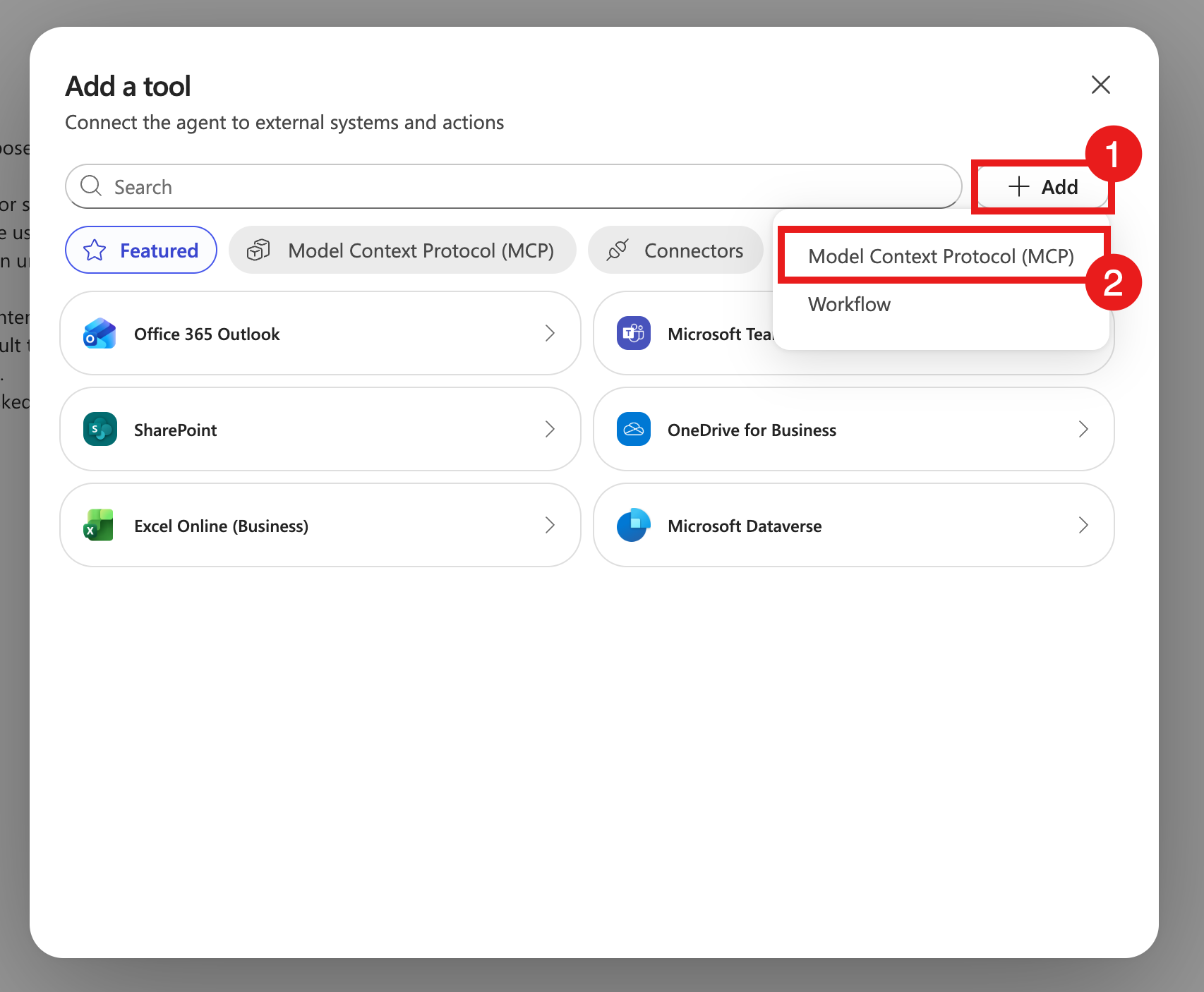The height and width of the screenshot is (992, 1204).
Task: Click the star icon on Featured tab
Action: tap(95, 250)
